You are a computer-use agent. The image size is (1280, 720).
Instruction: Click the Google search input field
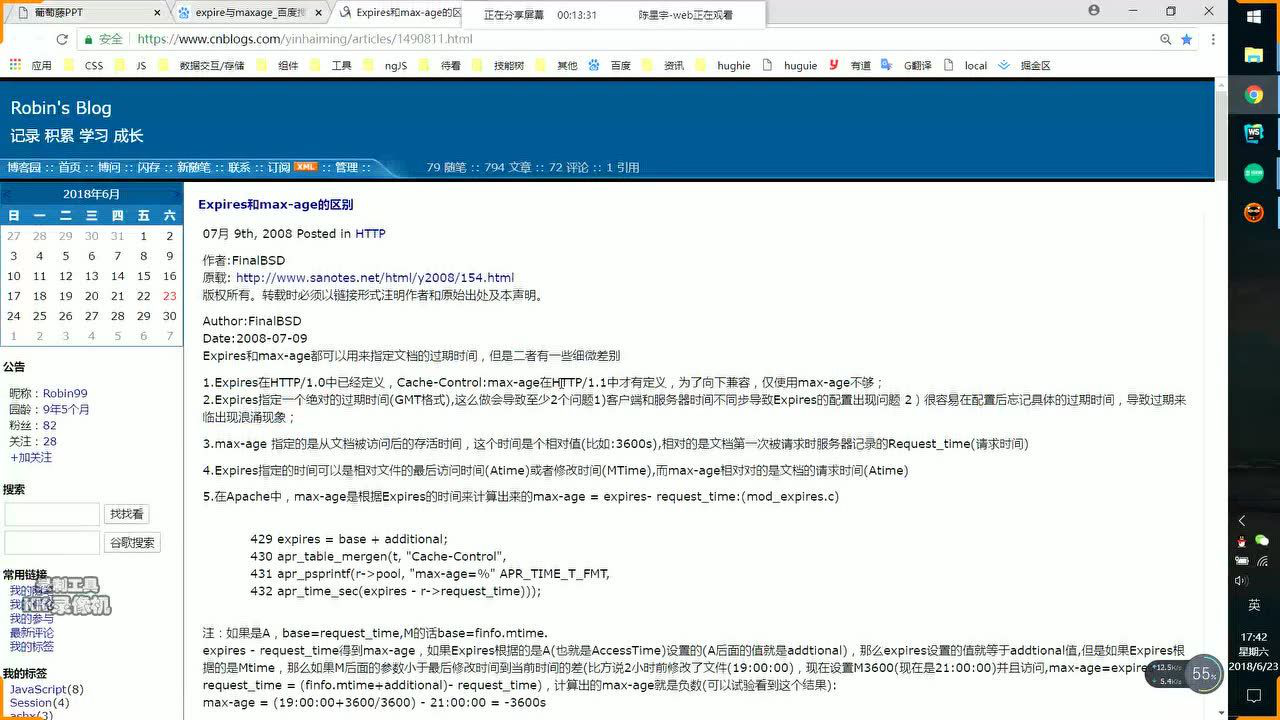52,542
